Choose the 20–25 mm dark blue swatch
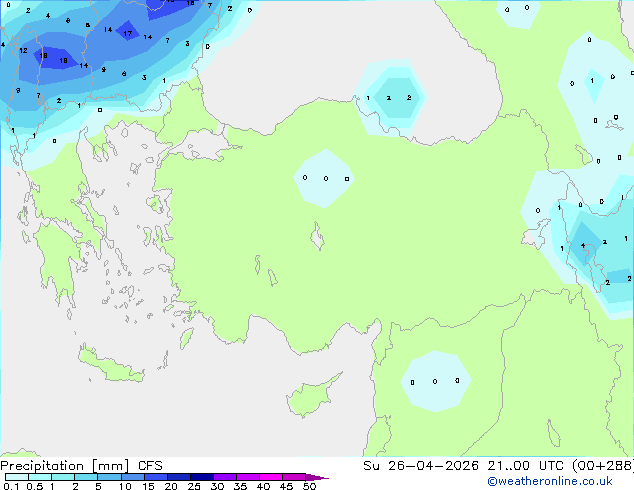The height and width of the screenshot is (490, 634). coord(179,477)
